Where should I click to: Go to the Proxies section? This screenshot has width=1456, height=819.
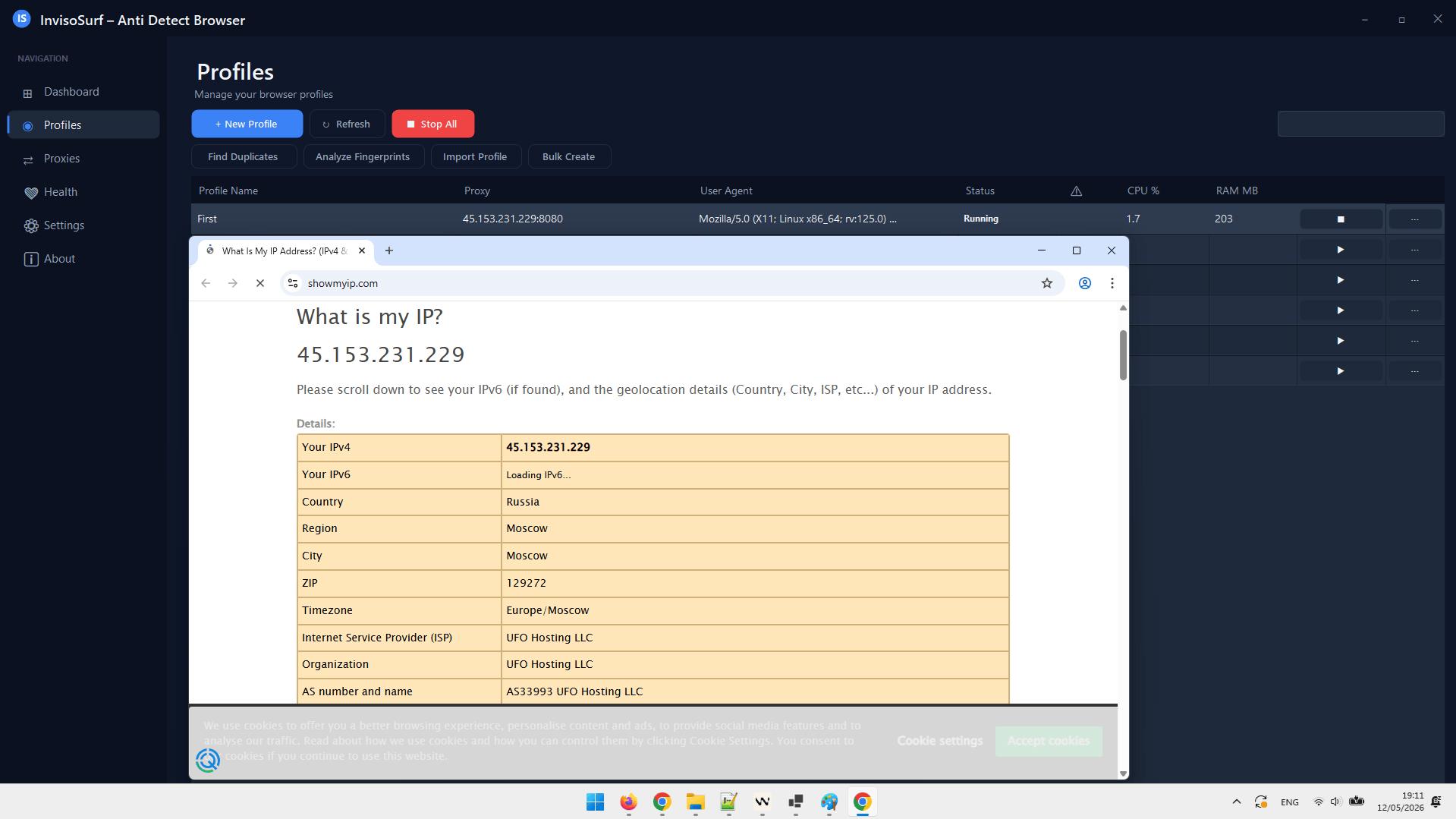point(83,159)
